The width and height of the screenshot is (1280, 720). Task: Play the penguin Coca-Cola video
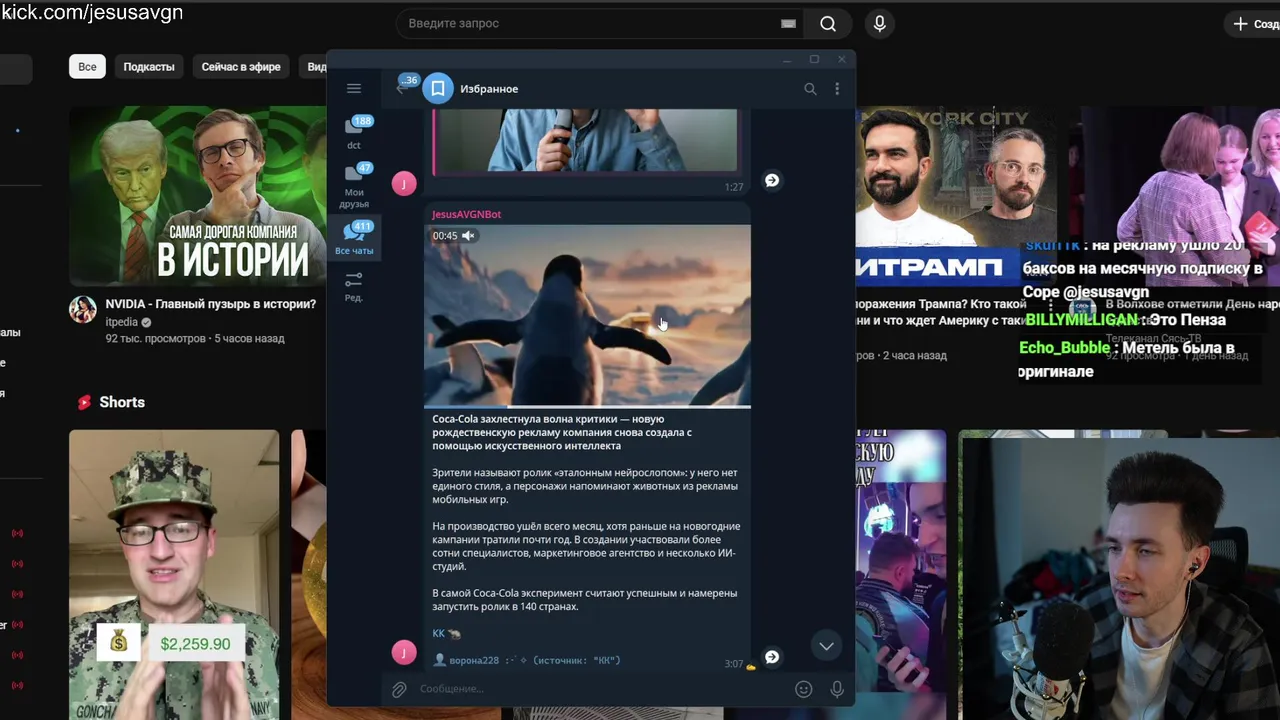coord(587,316)
